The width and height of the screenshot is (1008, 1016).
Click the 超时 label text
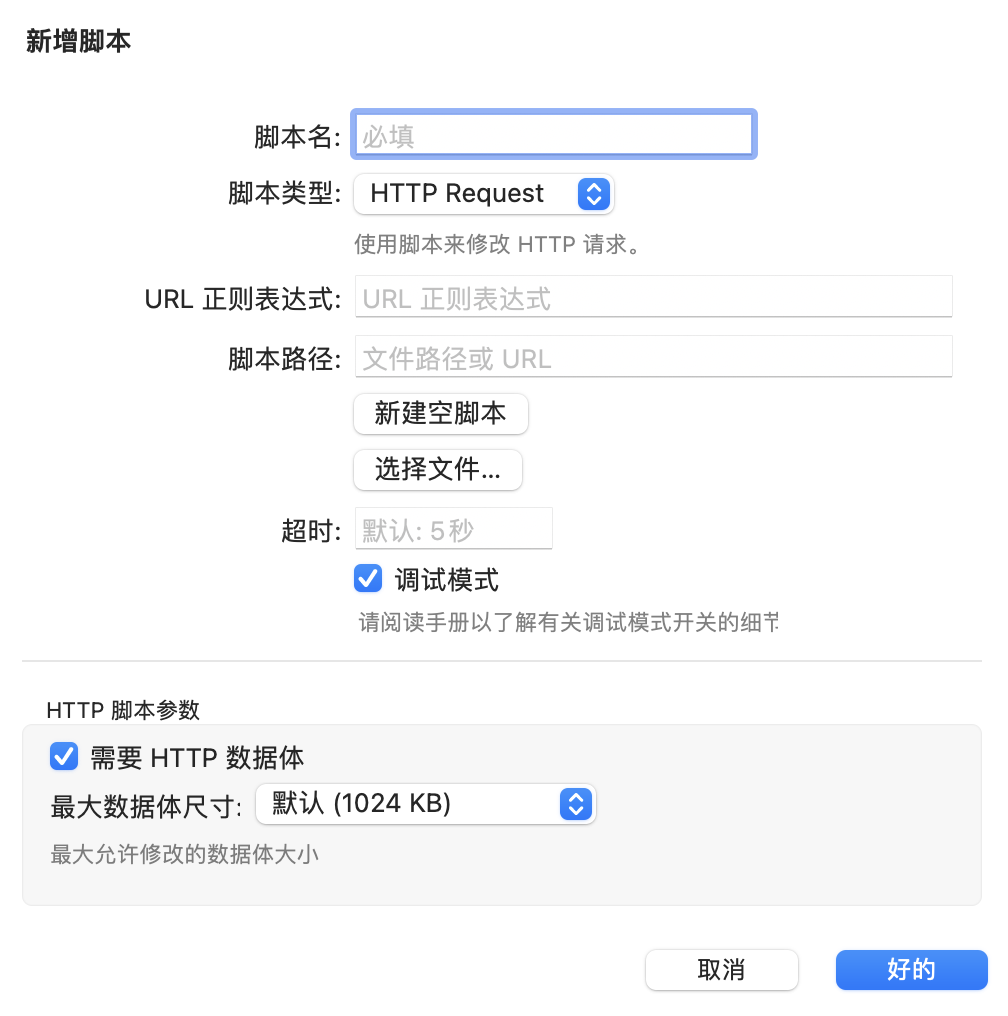point(312,530)
